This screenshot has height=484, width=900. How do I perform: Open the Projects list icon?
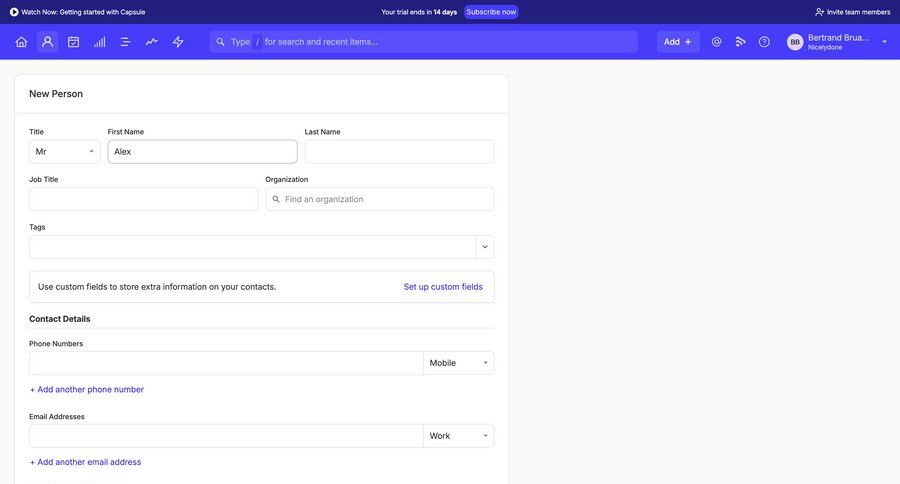point(126,42)
